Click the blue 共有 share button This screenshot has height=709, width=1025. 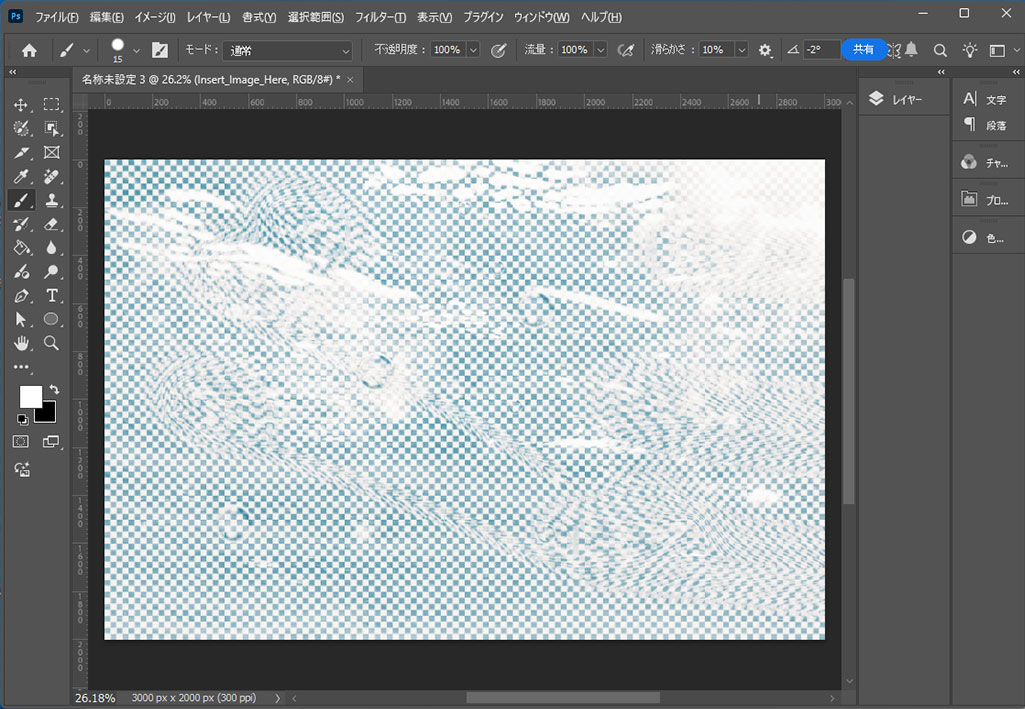863,49
